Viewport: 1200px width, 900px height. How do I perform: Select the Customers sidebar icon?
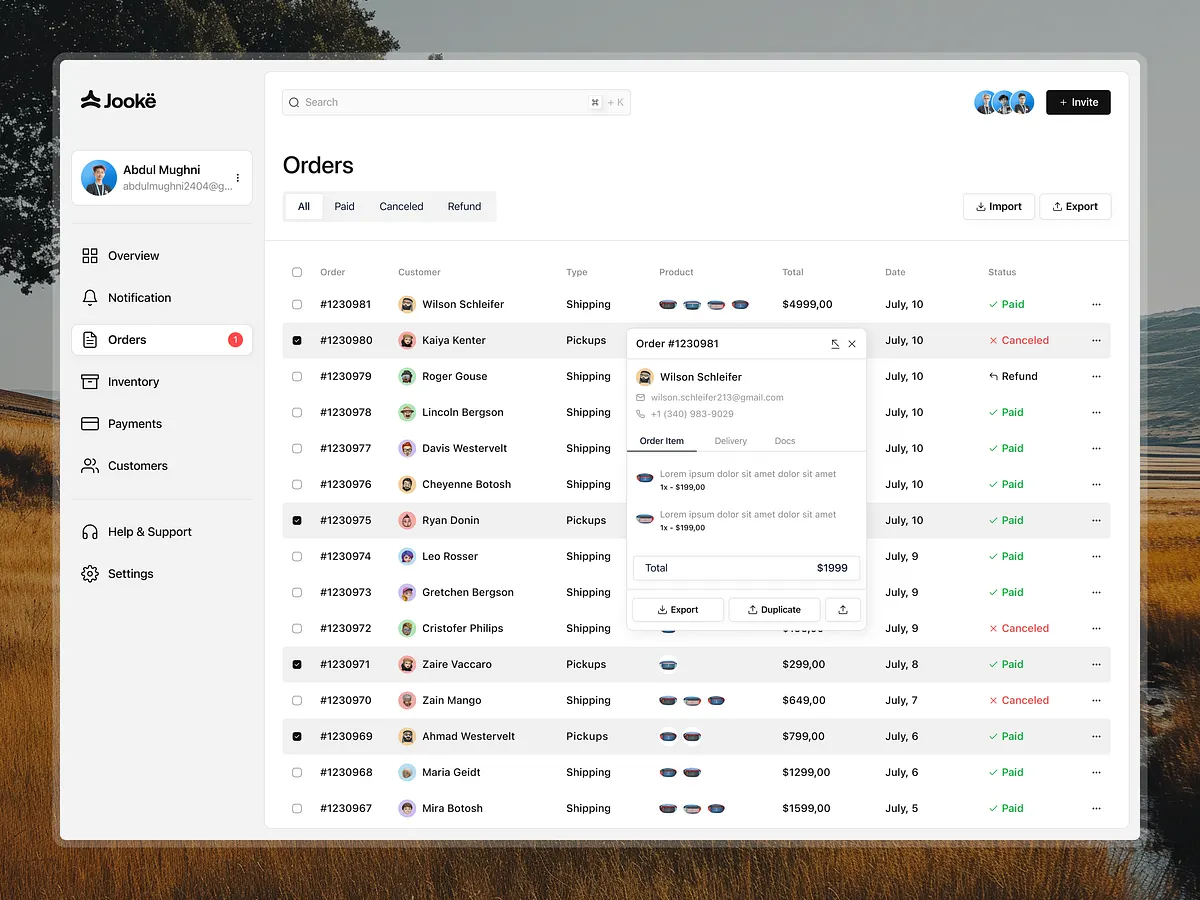click(89, 465)
